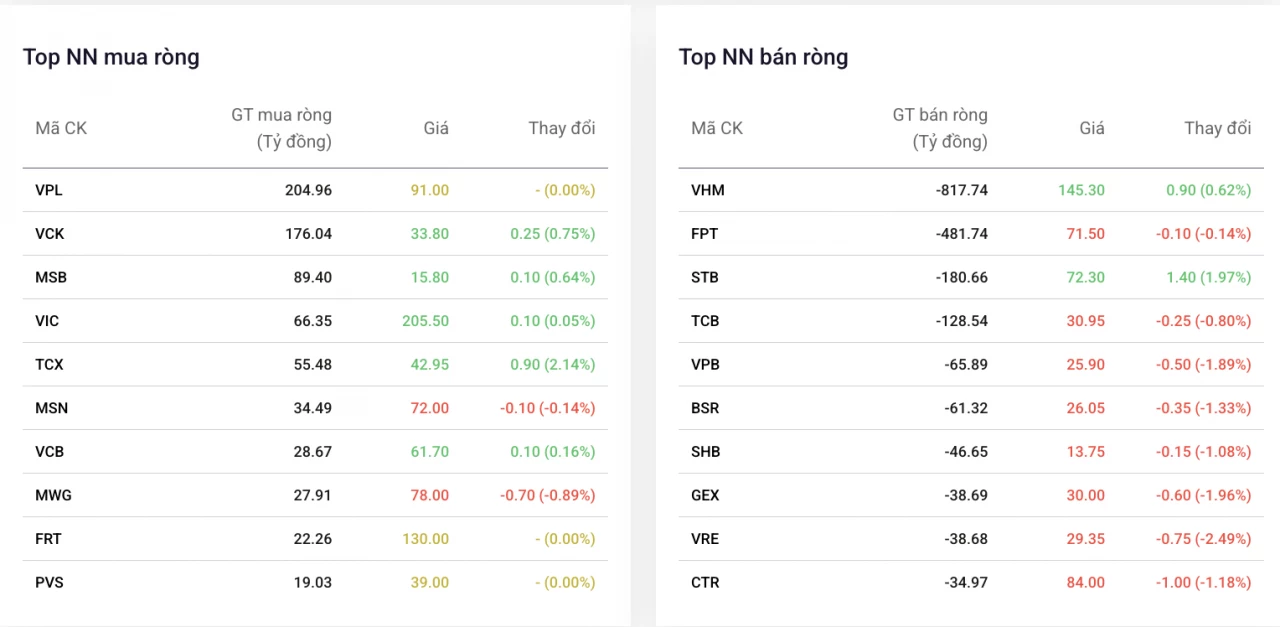Click the 'Top NN mua ròng' heading
1280x627 pixels.
click(x=111, y=57)
